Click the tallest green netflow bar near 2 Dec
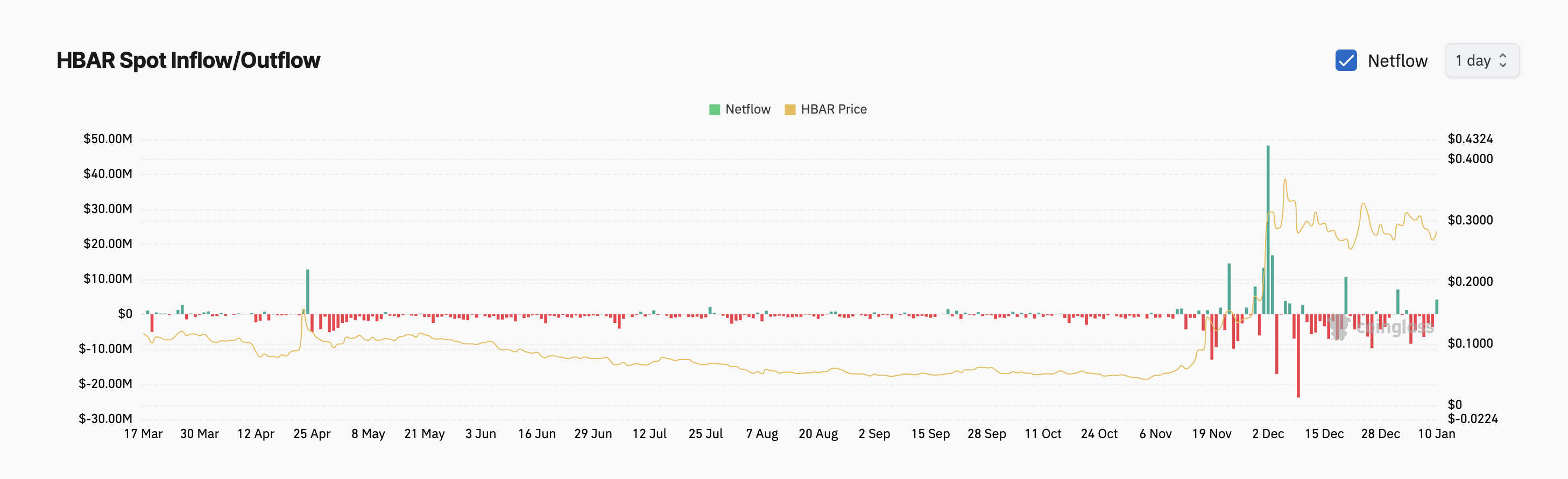 pos(1268,229)
